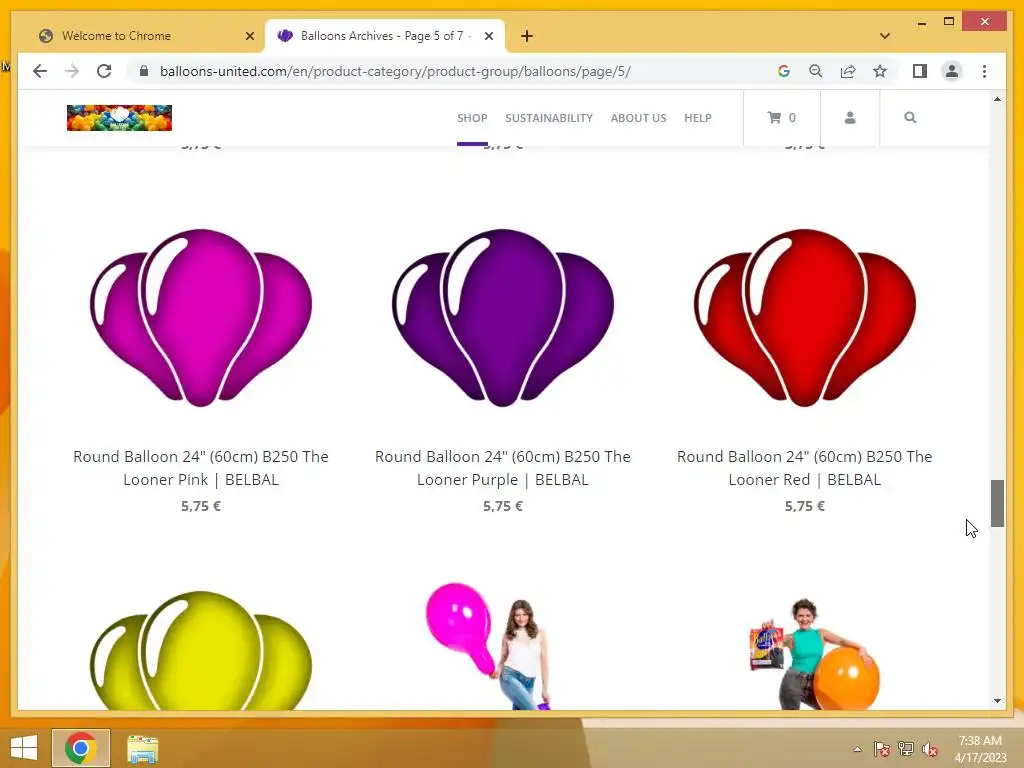
Task: Click the scrollbar up arrow
Action: pos(997,99)
